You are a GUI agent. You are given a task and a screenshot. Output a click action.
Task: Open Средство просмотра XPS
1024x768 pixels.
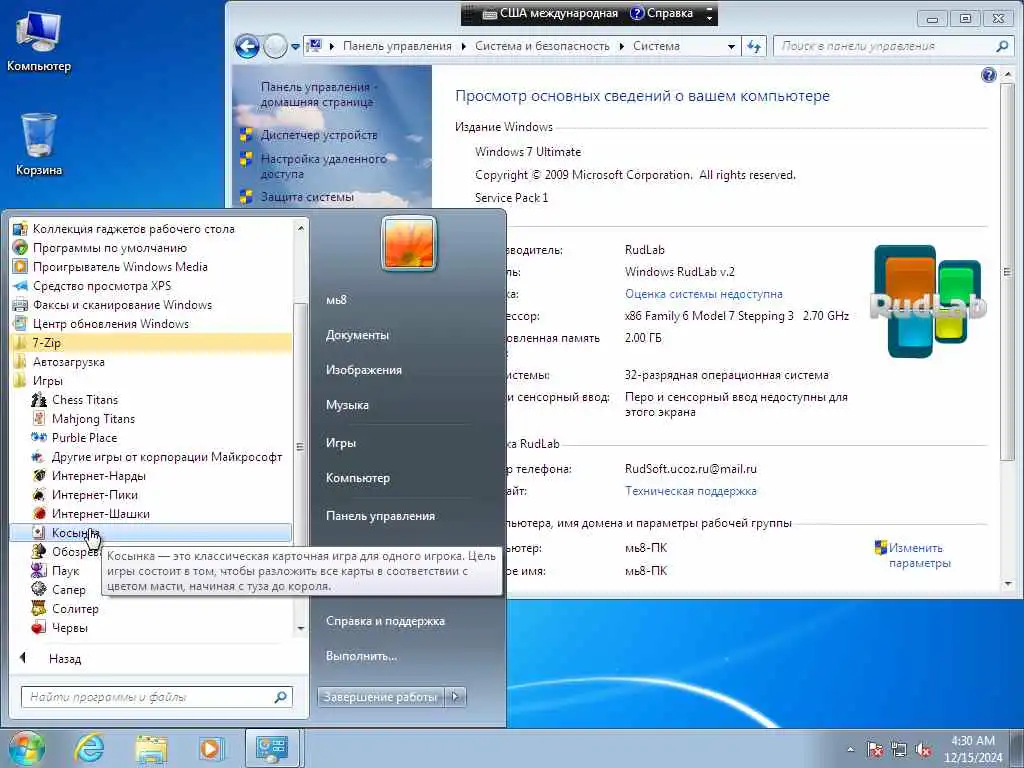102,285
